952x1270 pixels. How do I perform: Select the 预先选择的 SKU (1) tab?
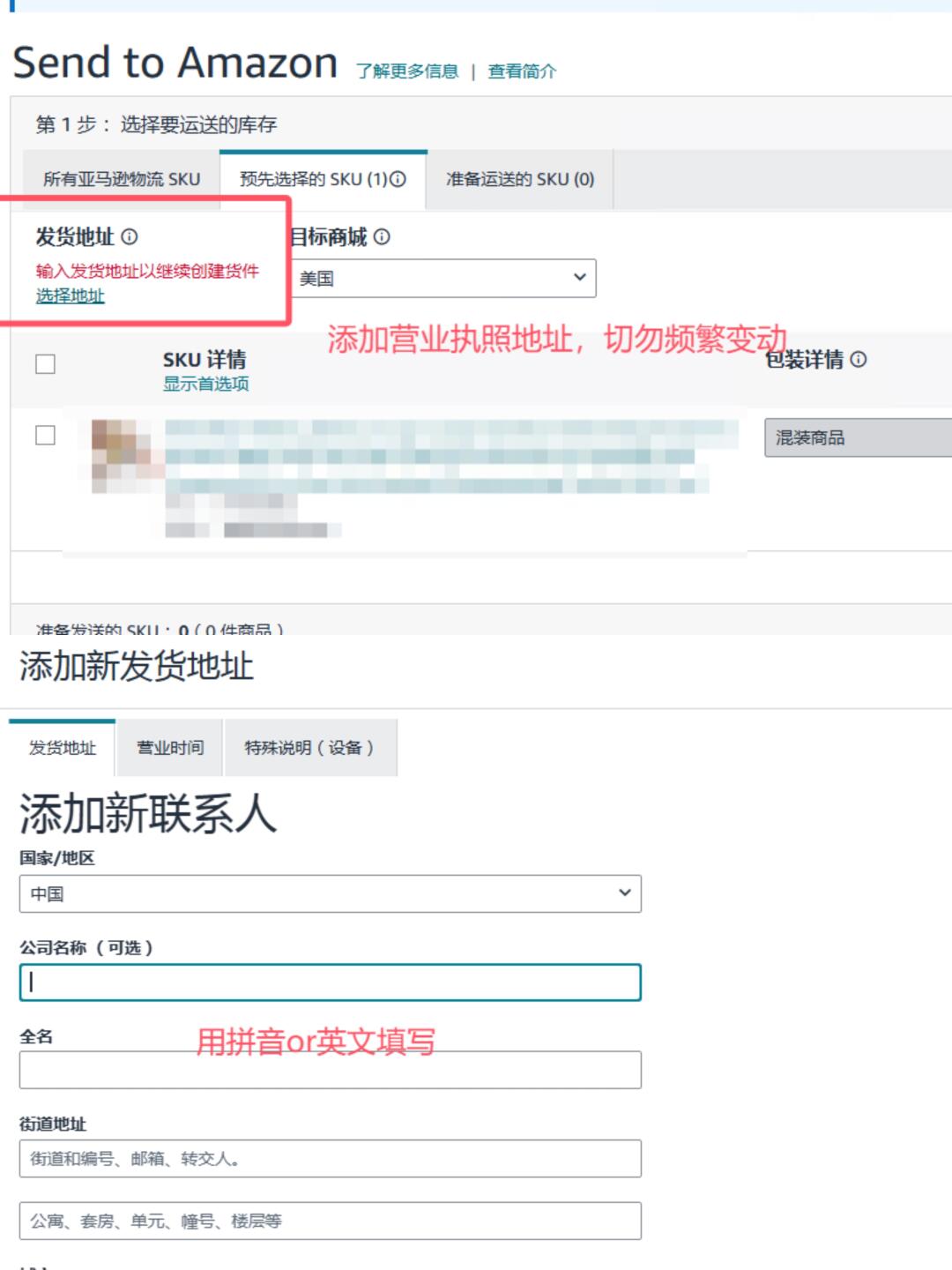pyautogui.click(x=323, y=180)
